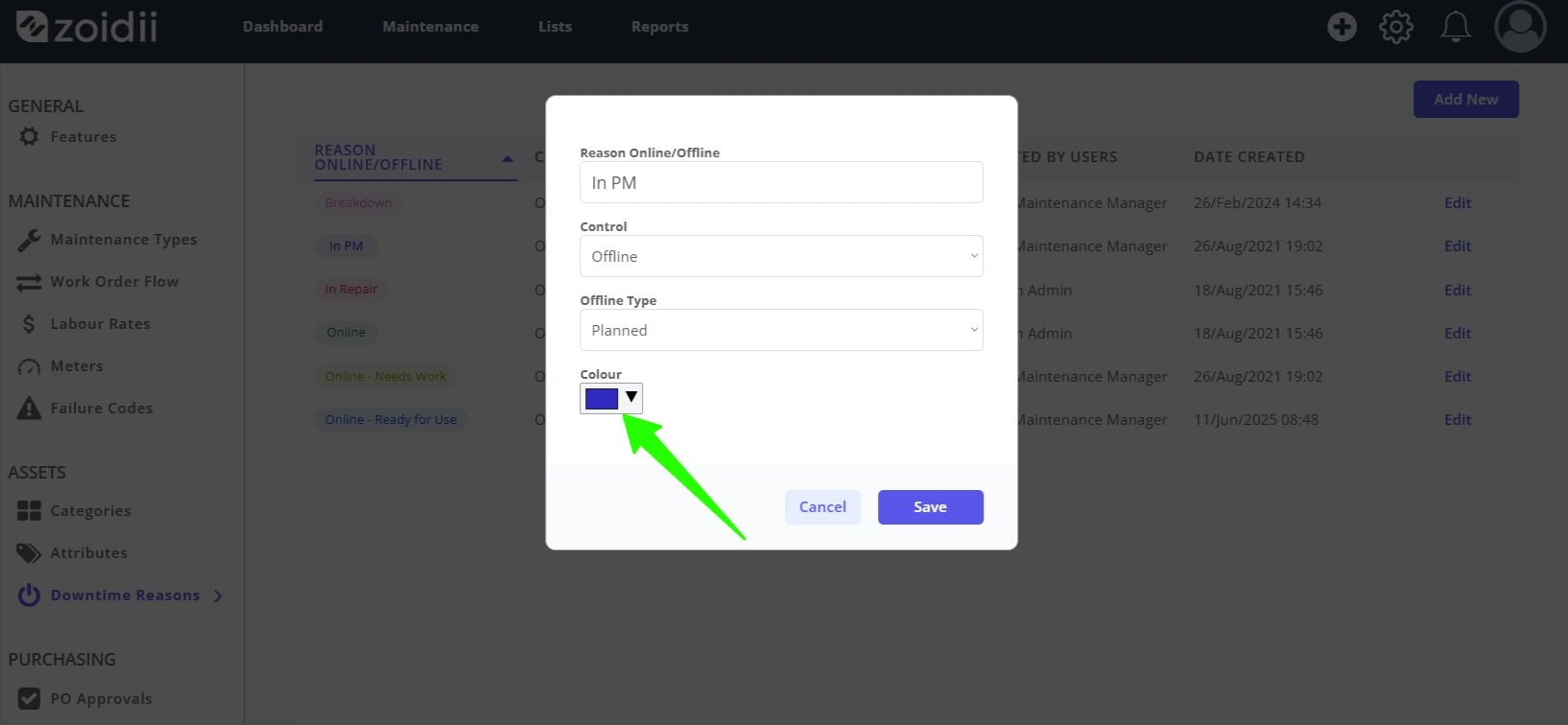The width and height of the screenshot is (1568, 725).
Task: Click the In PM reason tag
Action: point(346,246)
